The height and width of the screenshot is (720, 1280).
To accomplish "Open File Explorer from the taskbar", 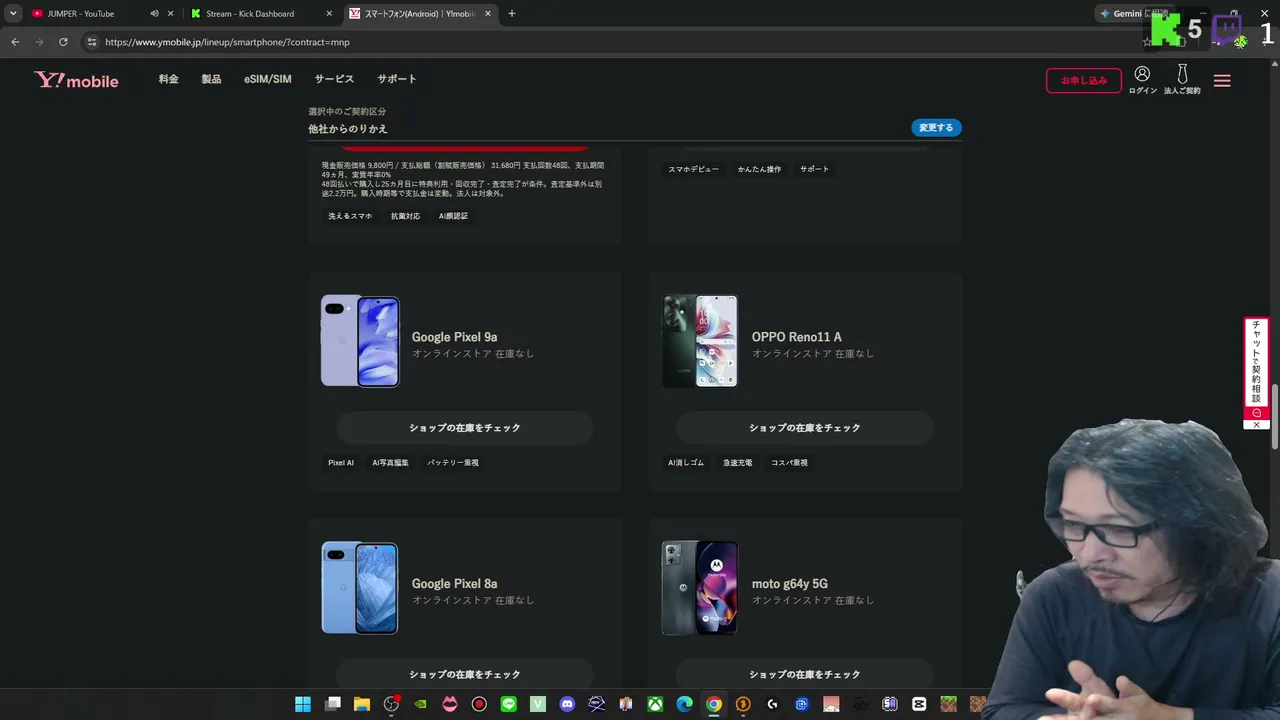I will pyautogui.click(x=362, y=704).
